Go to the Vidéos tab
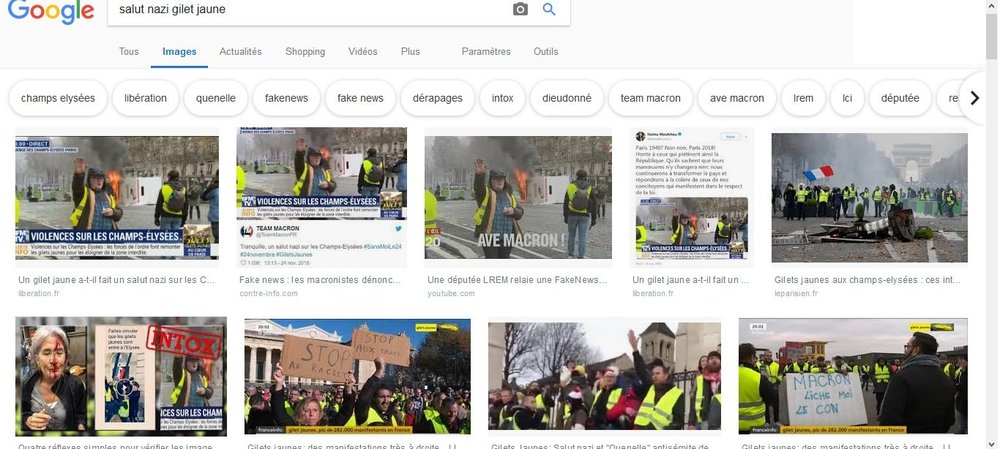Screen dimensions: 1000x449 click(363, 52)
